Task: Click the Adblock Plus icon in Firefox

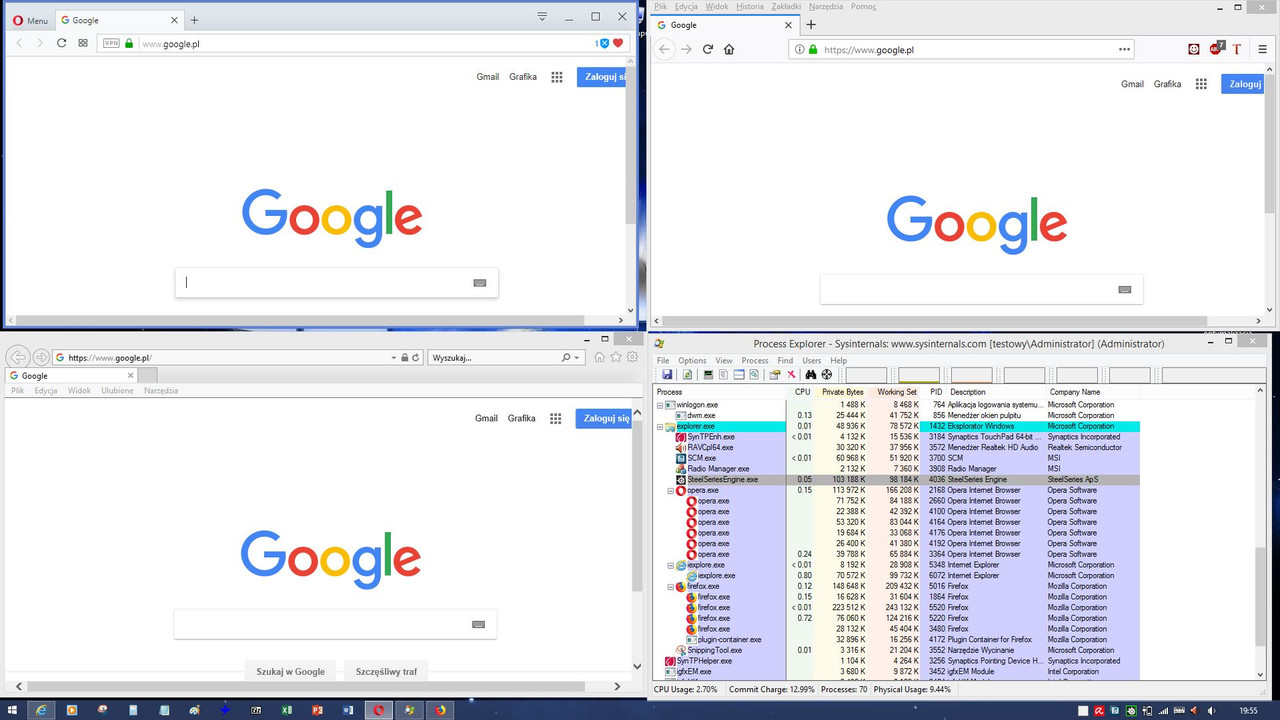Action: pos(1216,48)
